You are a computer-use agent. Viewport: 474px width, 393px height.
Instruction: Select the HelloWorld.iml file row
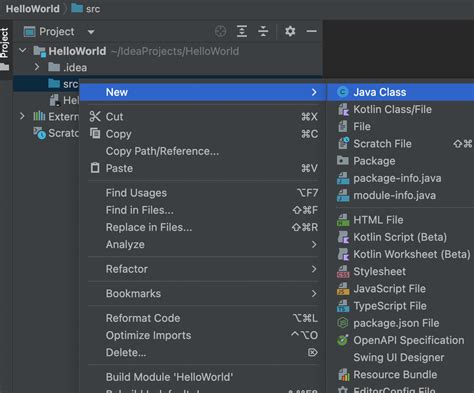pos(64,100)
